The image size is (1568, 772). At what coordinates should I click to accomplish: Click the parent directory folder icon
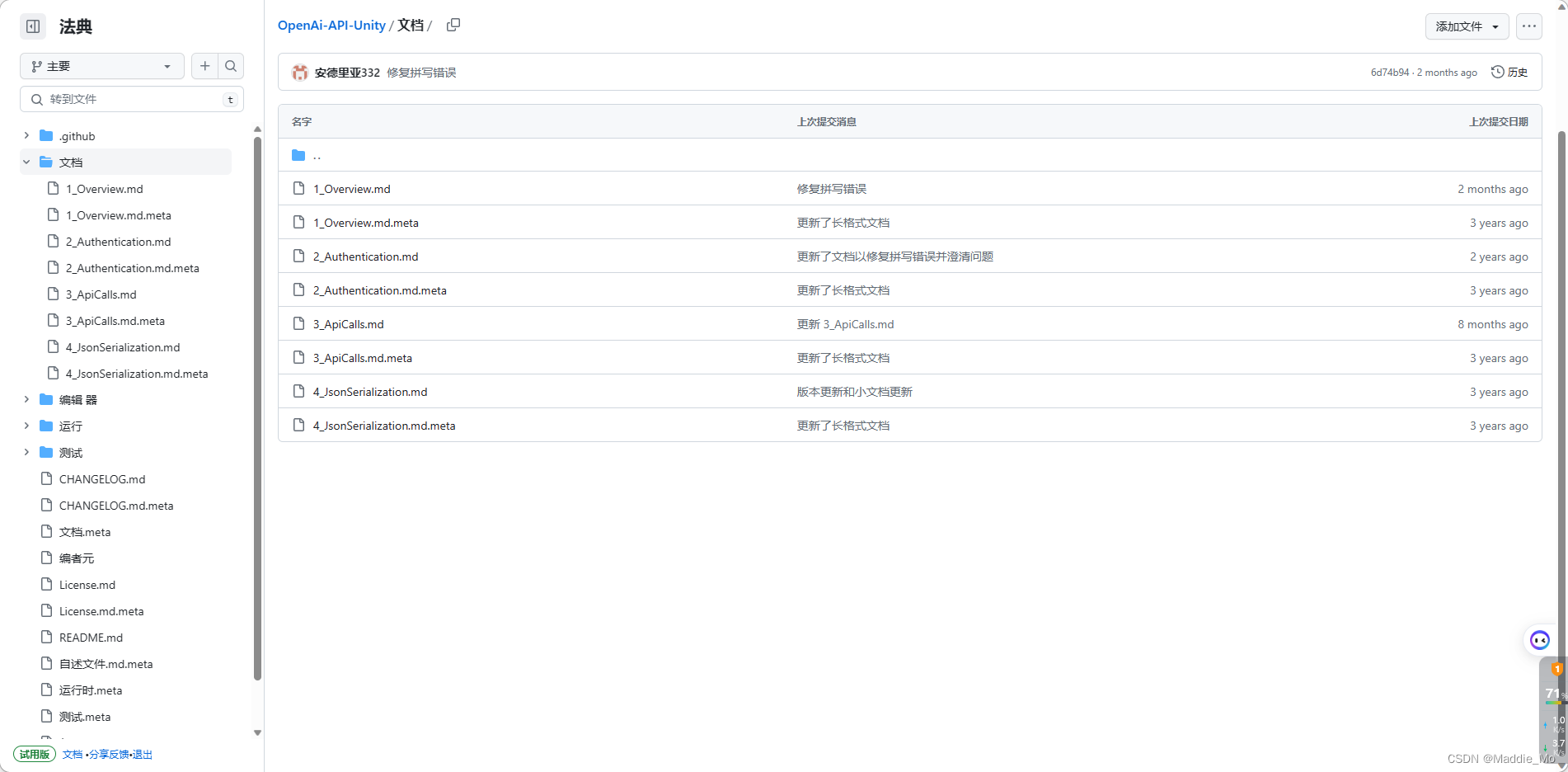[x=298, y=155]
